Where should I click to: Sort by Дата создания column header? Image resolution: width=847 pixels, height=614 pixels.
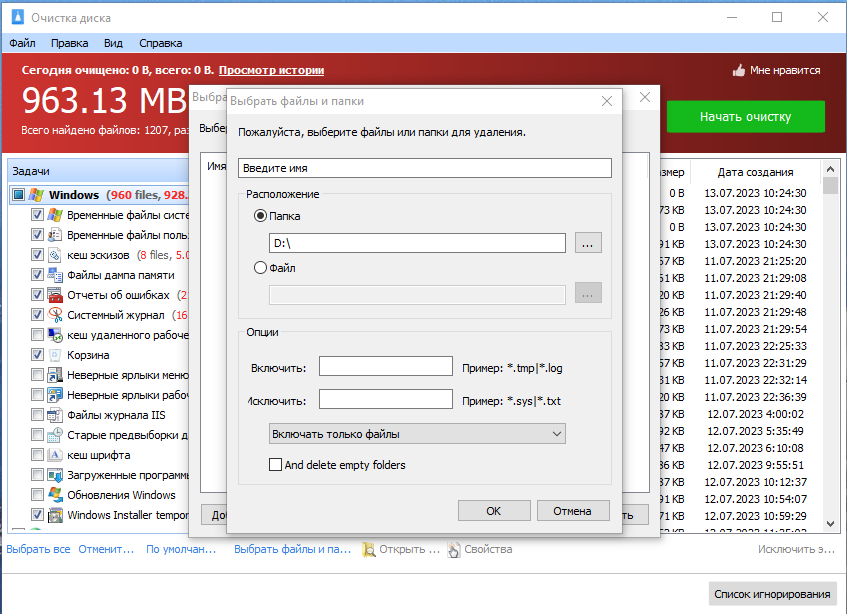pos(755,172)
